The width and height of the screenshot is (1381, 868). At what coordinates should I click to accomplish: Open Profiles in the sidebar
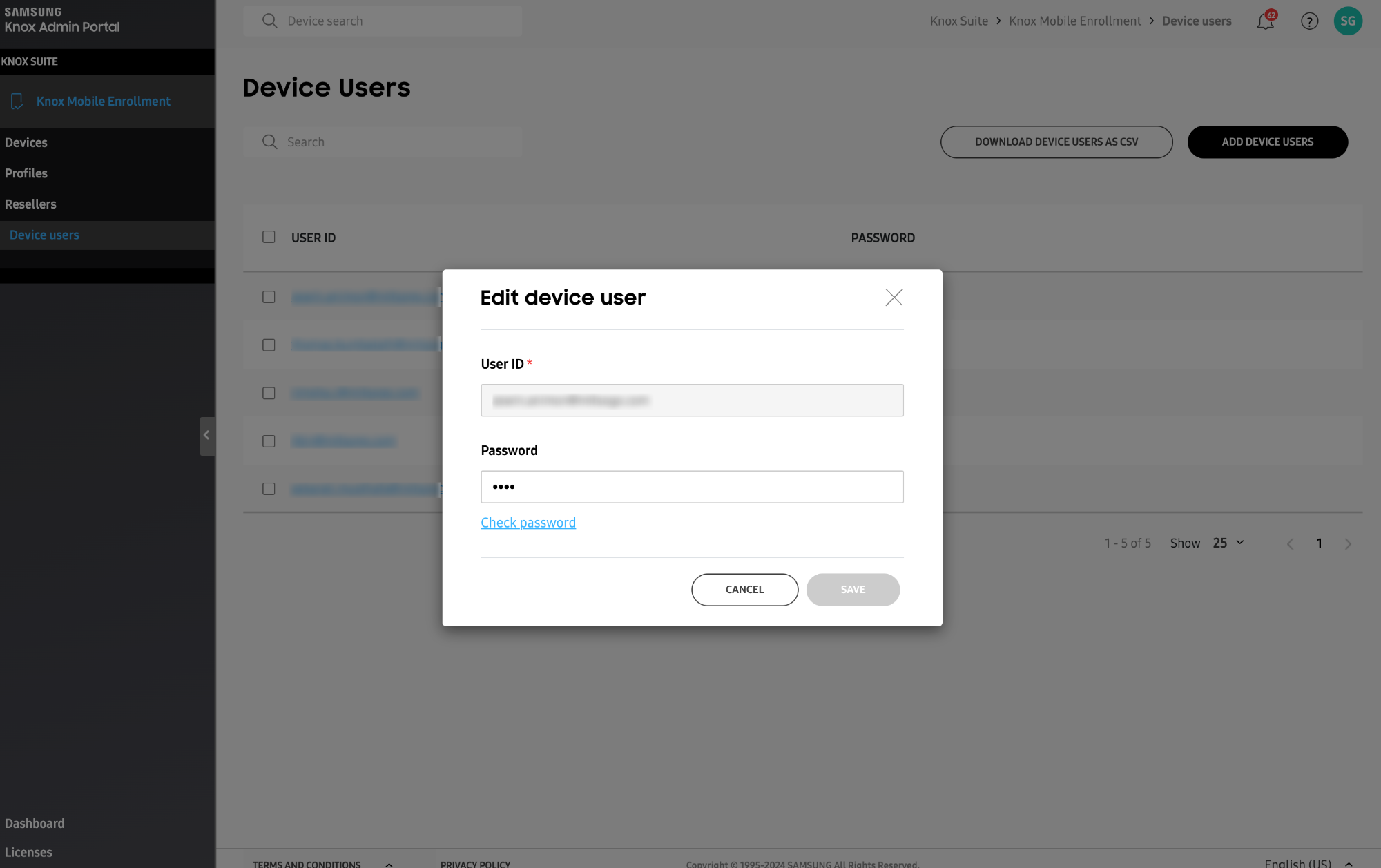click(26, 173)
